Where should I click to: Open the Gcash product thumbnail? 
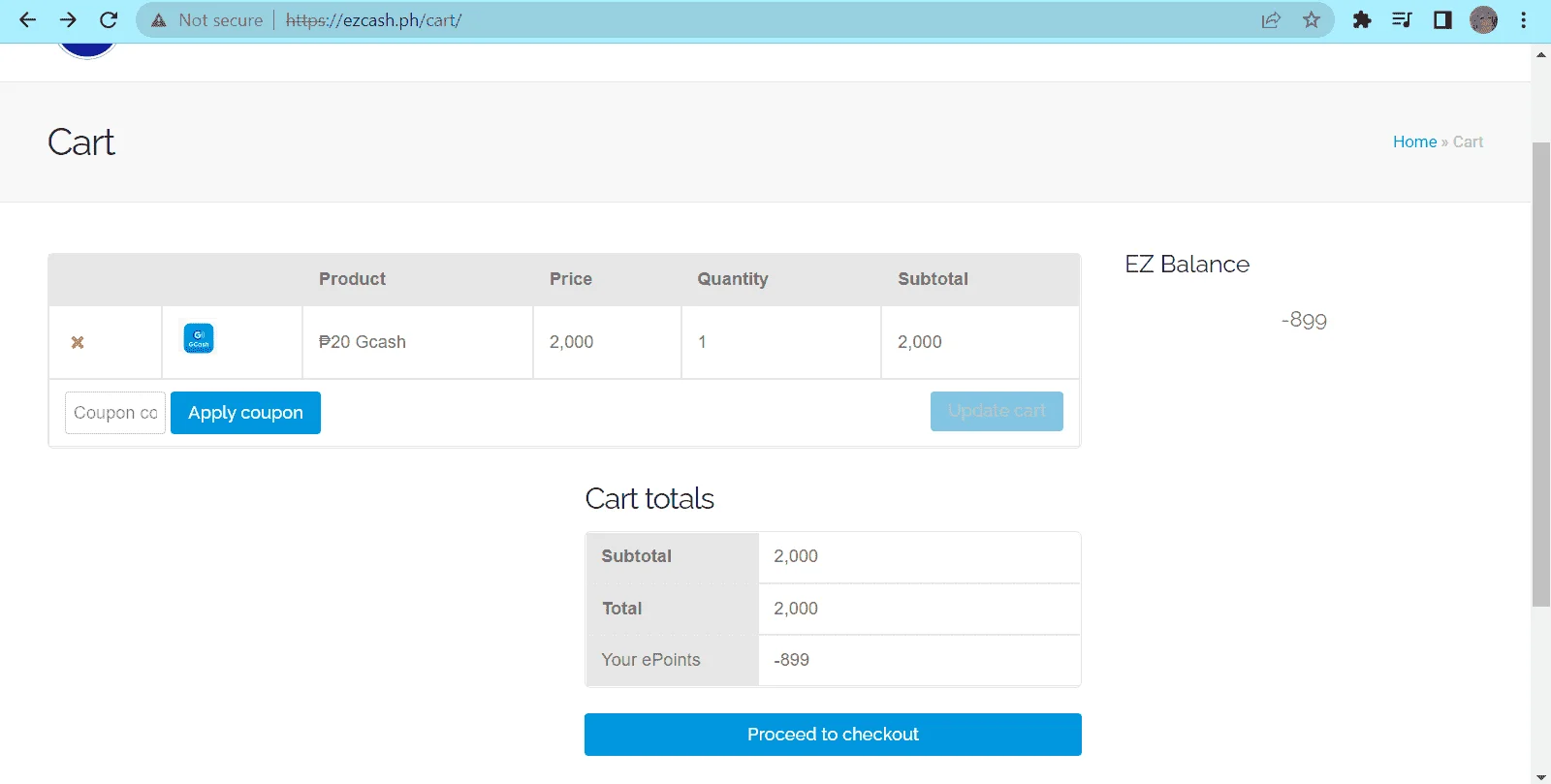[x=199, y=338]
